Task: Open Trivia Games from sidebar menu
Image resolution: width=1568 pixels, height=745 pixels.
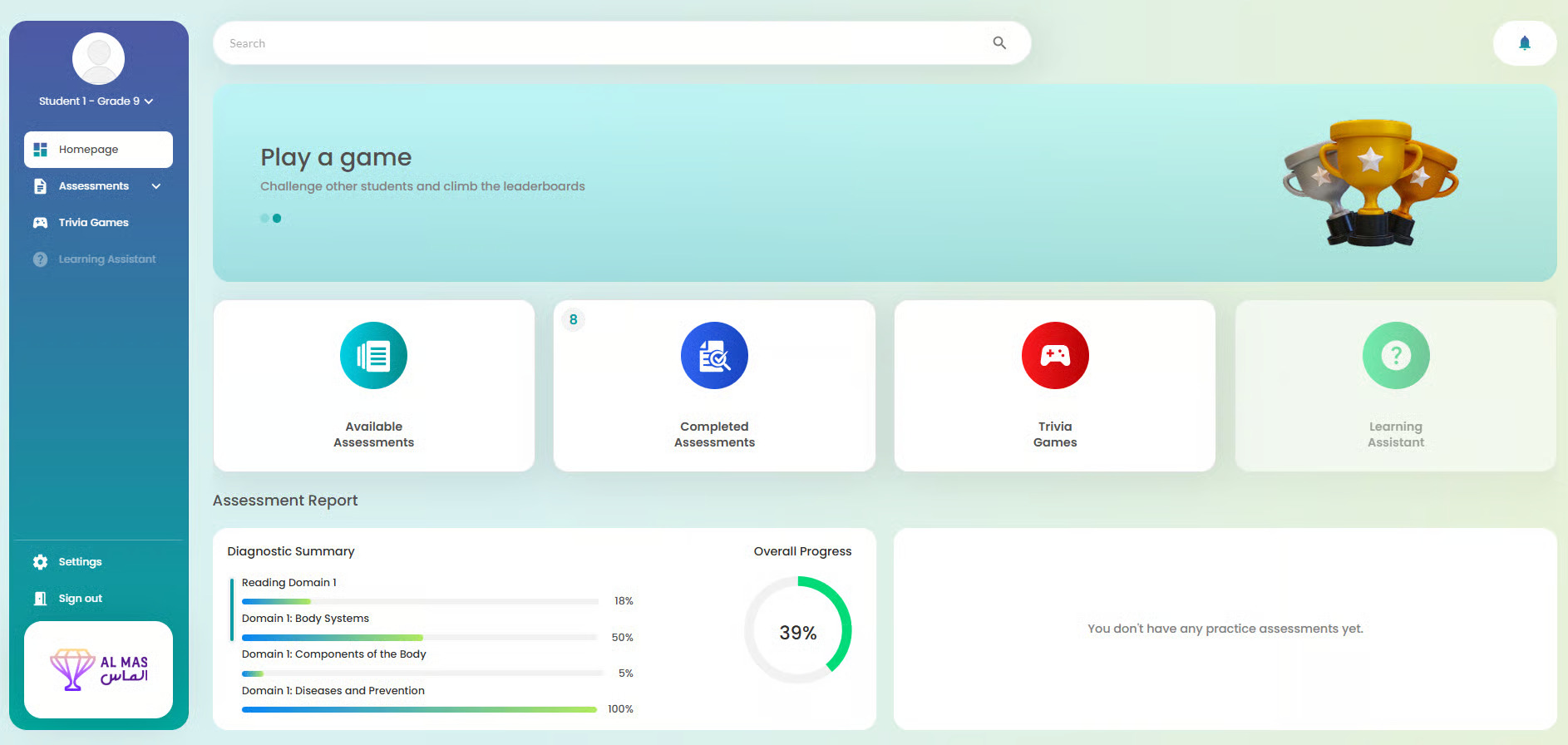Action: (93, 223)
